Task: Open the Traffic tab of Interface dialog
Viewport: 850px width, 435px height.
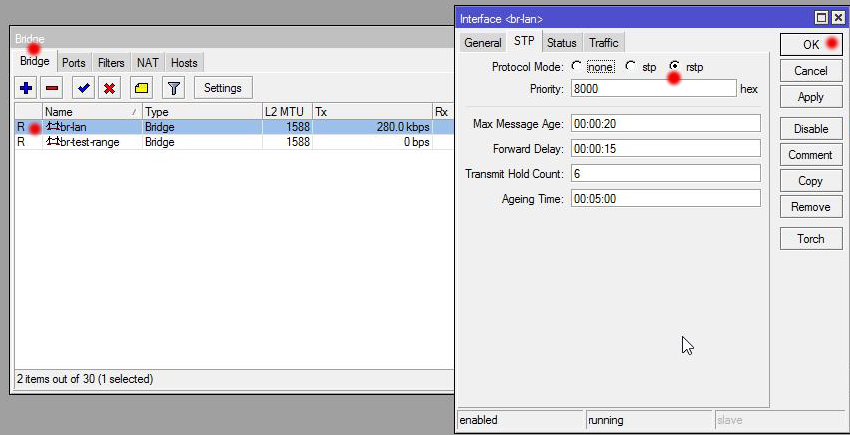Action: click(x=604, y=42)
